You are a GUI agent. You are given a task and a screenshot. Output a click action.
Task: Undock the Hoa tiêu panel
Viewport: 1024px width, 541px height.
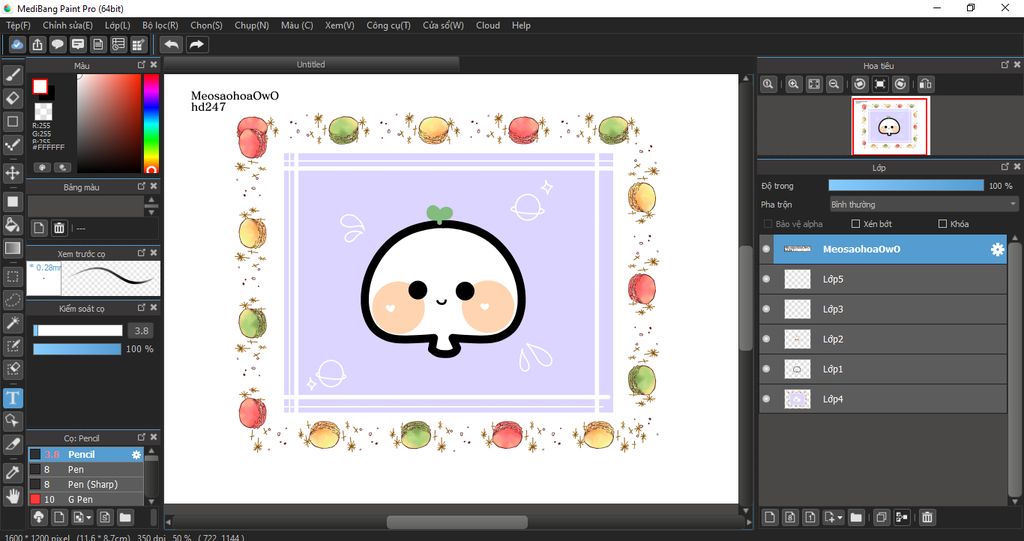click(1005, 65)
